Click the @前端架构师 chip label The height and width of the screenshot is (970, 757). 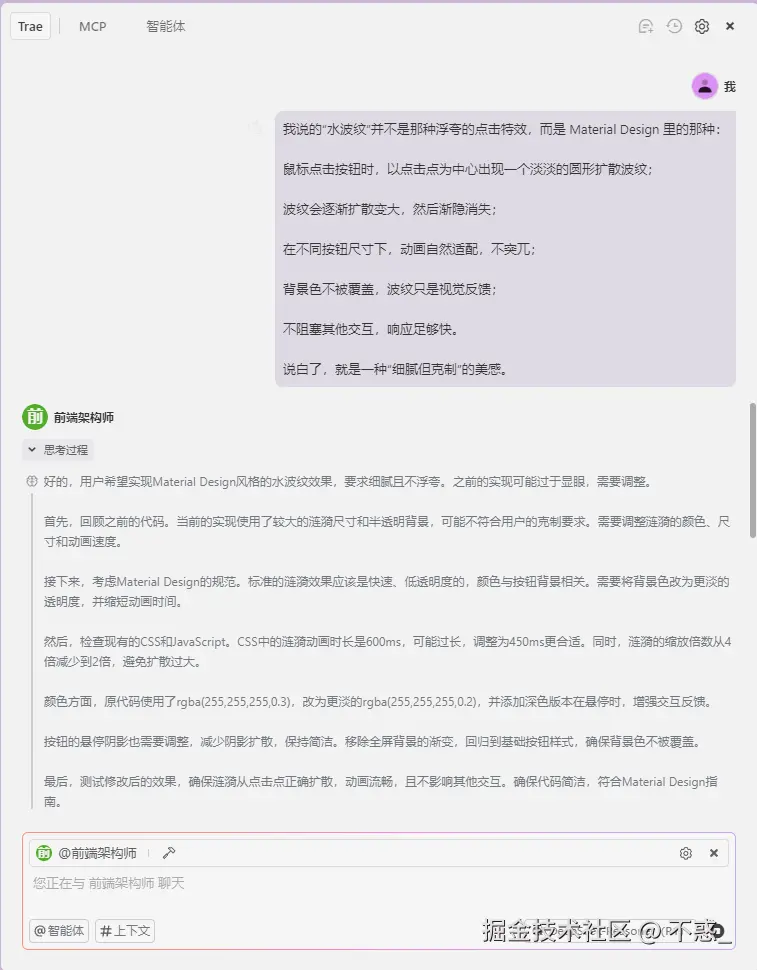(97, 853)
